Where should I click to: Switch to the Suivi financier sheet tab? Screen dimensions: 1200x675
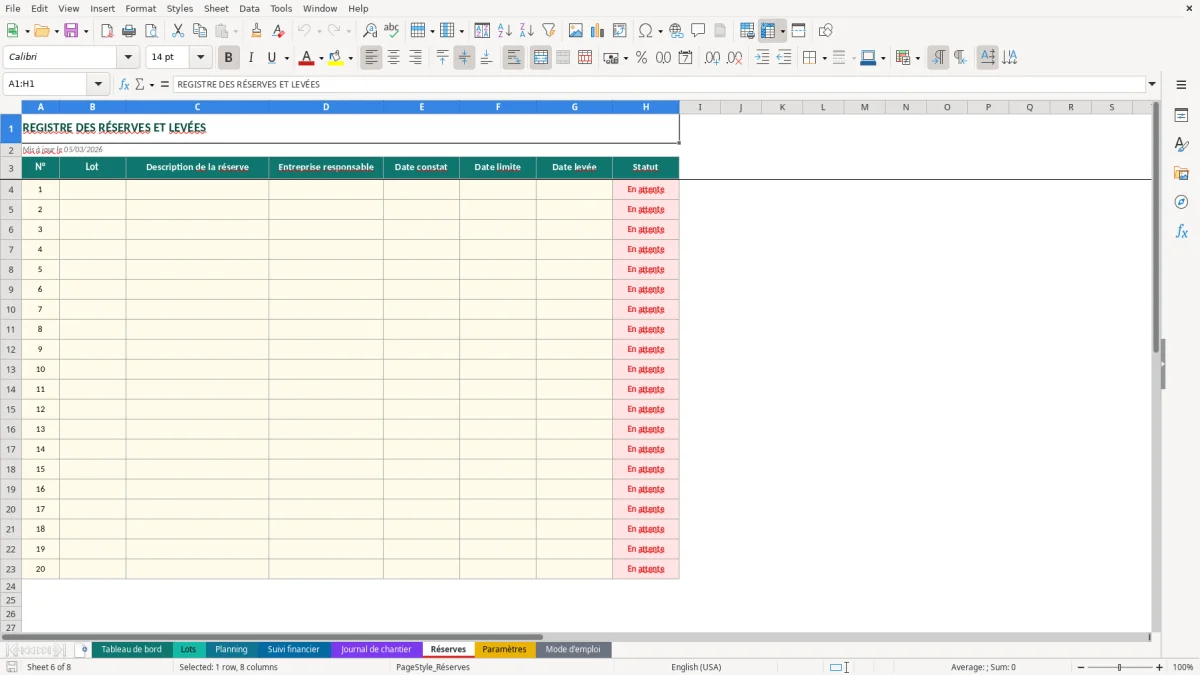click(x=293, y=649)
